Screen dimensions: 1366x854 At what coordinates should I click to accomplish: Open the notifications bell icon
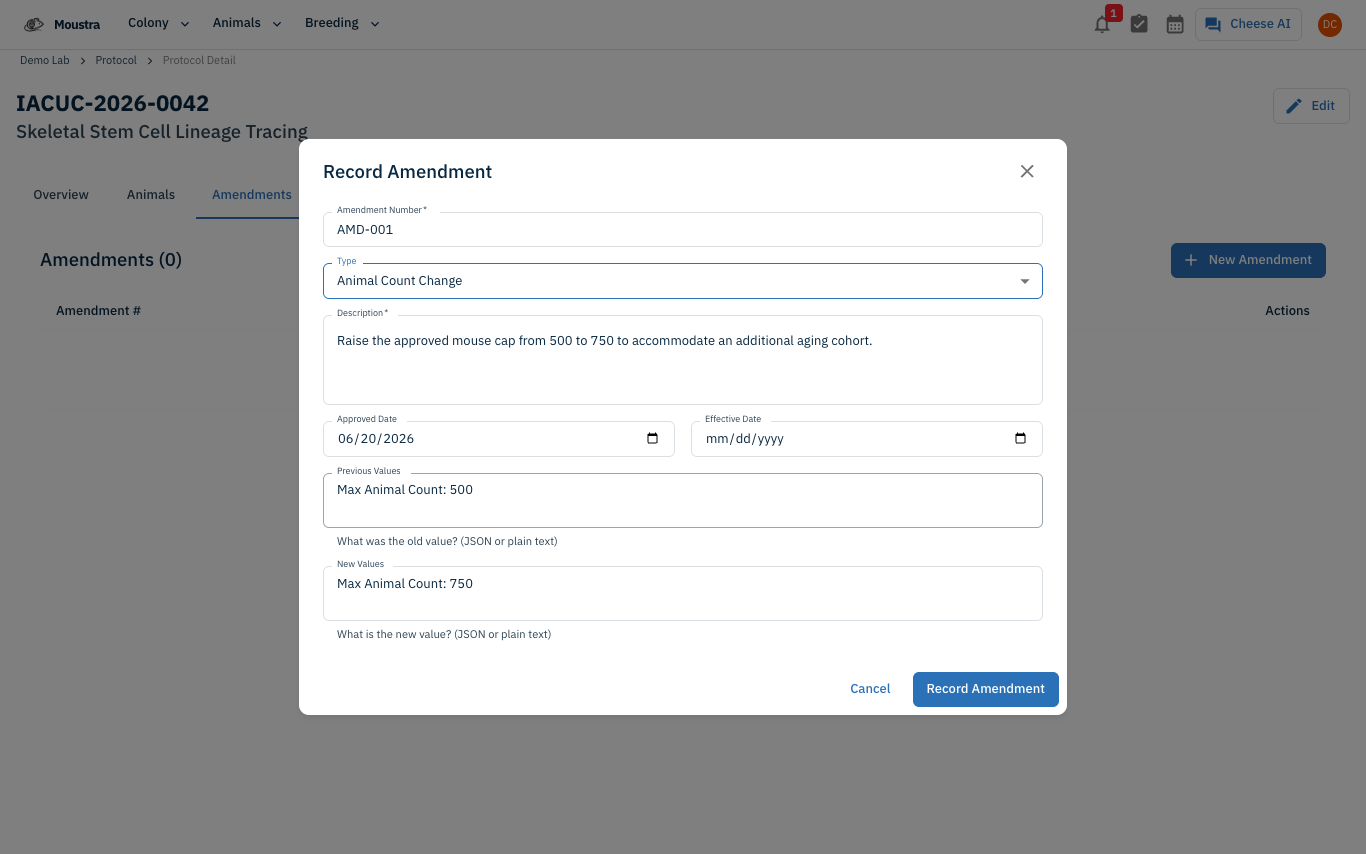(x=1102, y=25)
